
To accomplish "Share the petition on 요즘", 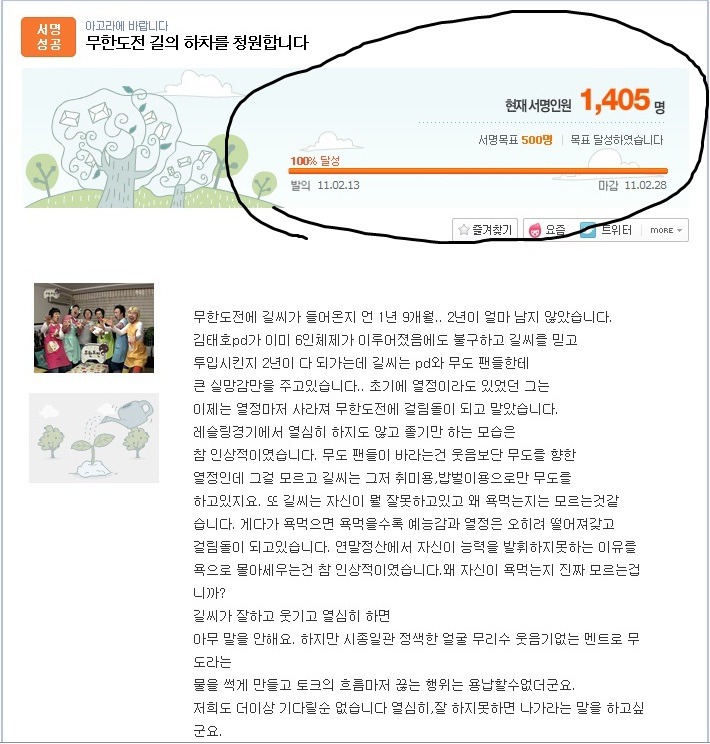I will pos(547,231).
